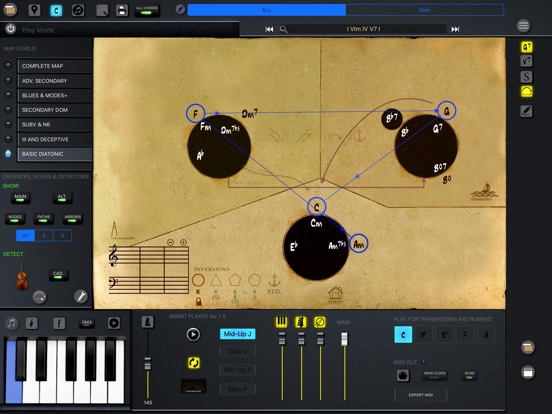The height and width of the screenshot is (414, 552).
Task: Click the violin detect instrument icon
Action: pyautogui.click(x=22, y=276)
